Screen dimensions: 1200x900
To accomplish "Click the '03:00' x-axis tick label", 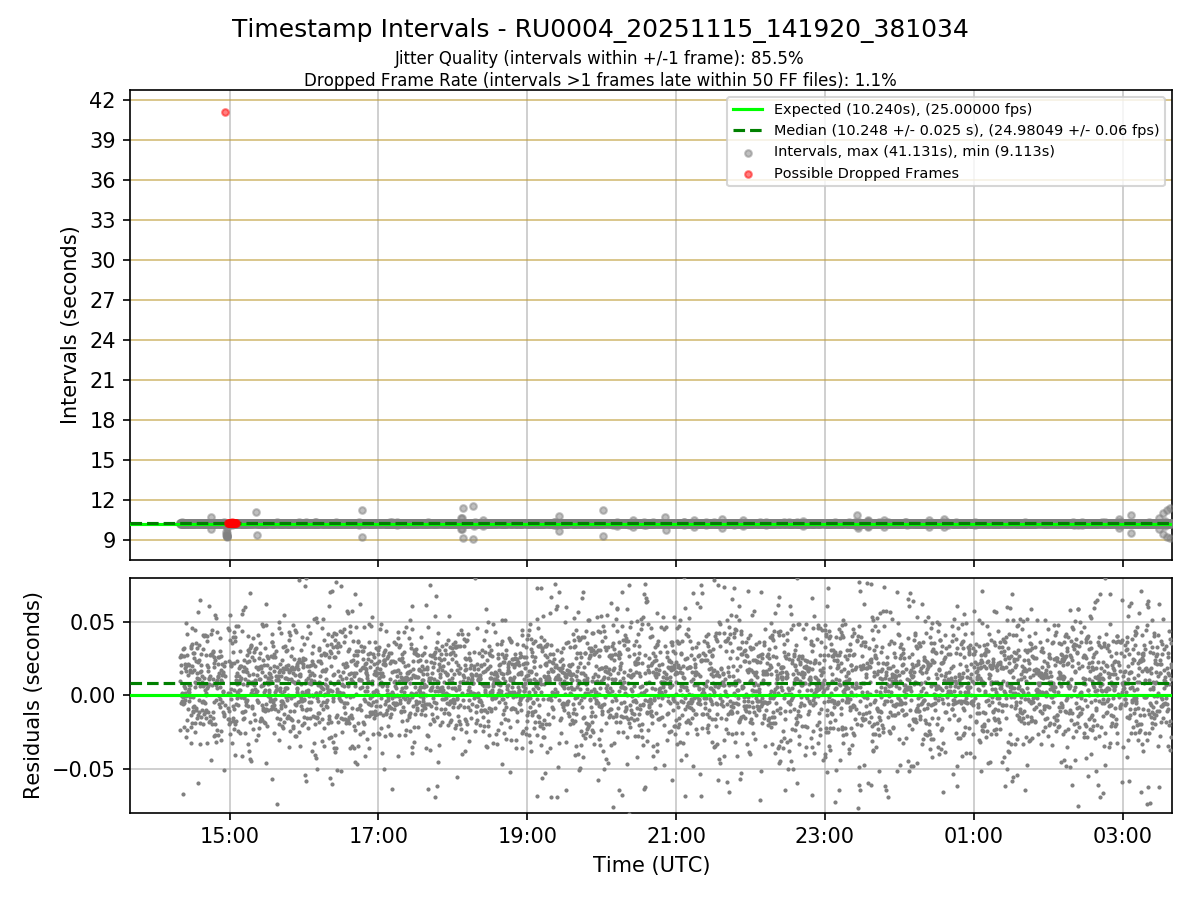I will [x=1122, y=834].
